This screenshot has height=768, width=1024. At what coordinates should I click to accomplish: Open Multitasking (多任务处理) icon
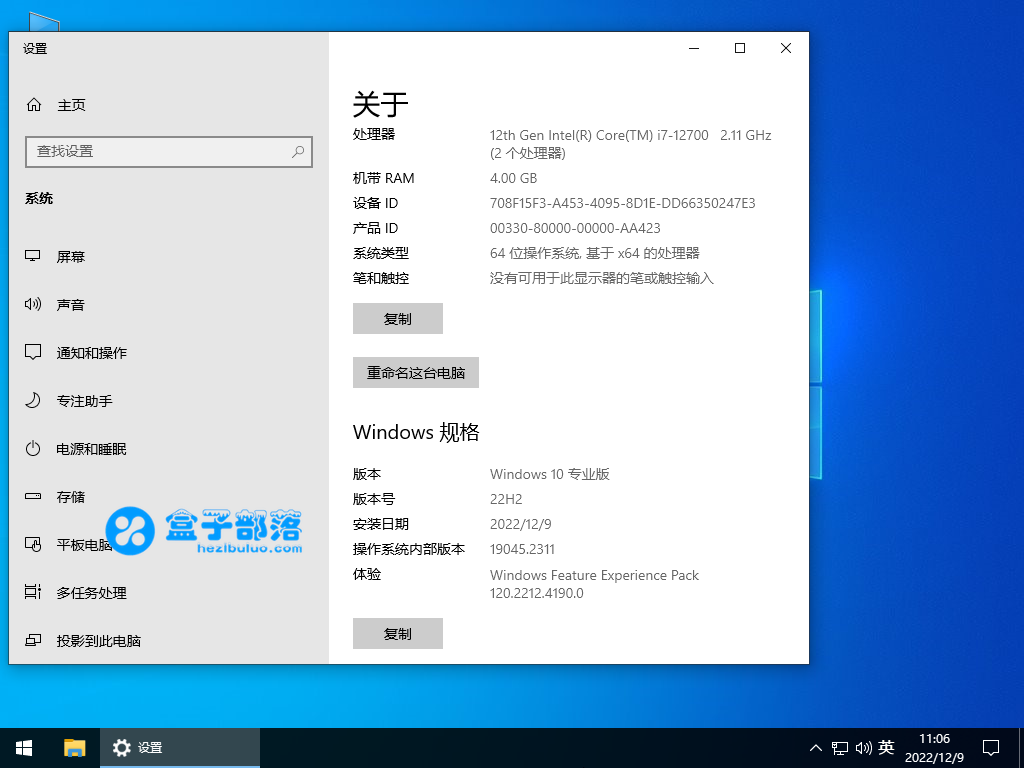point(33,592)
